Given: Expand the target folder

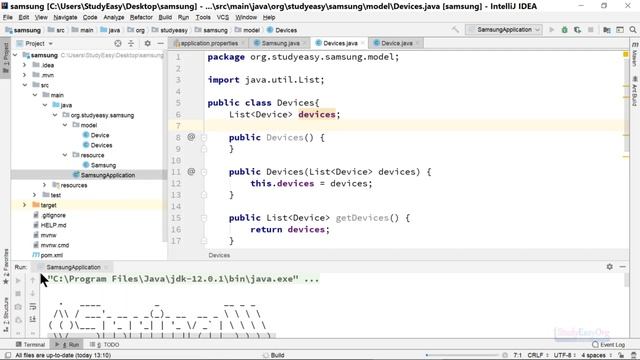Looking at the screenshot, I should click(24, 205).
